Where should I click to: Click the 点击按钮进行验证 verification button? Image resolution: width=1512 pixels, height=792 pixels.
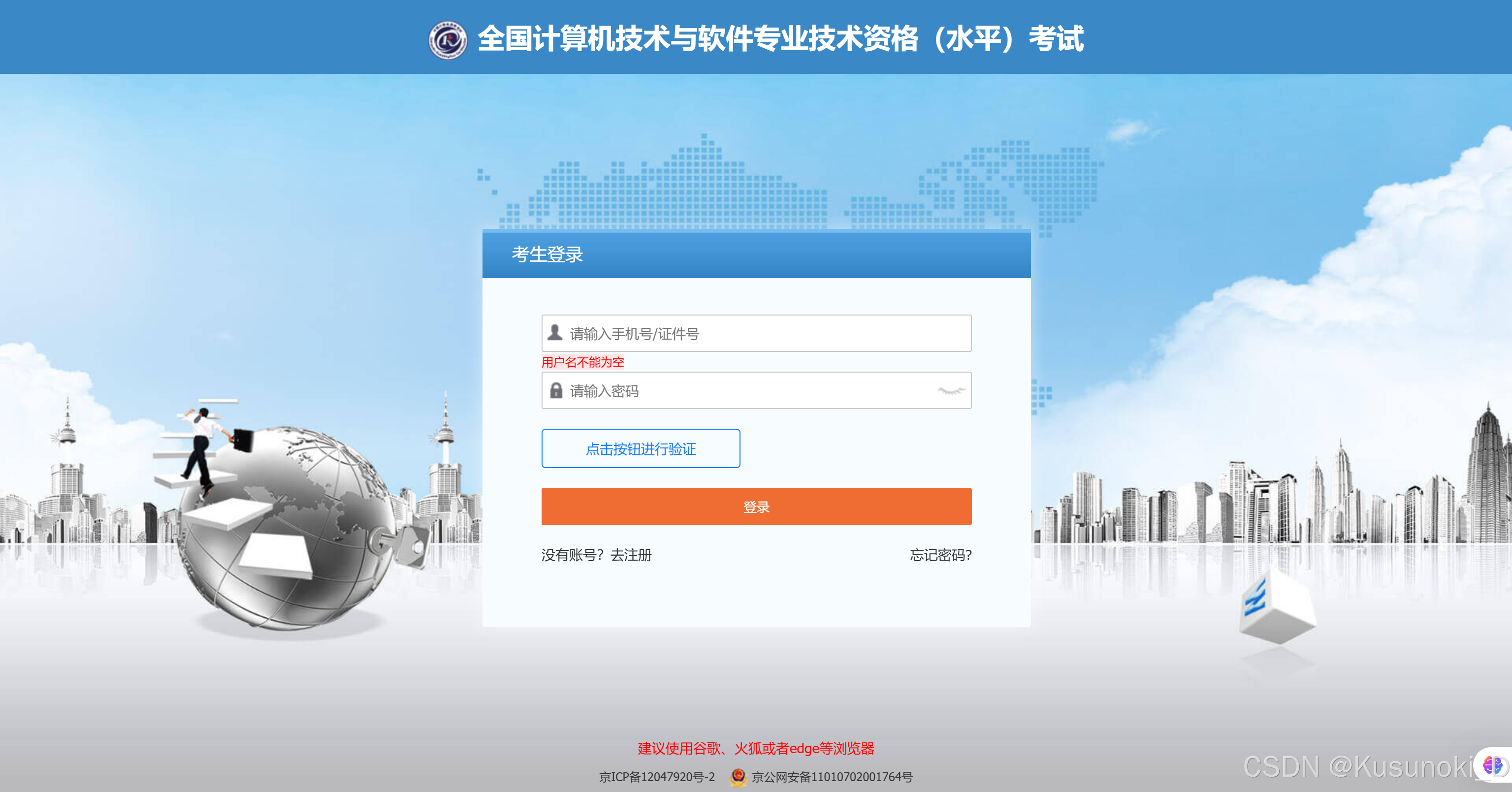[x=641, y=448]
